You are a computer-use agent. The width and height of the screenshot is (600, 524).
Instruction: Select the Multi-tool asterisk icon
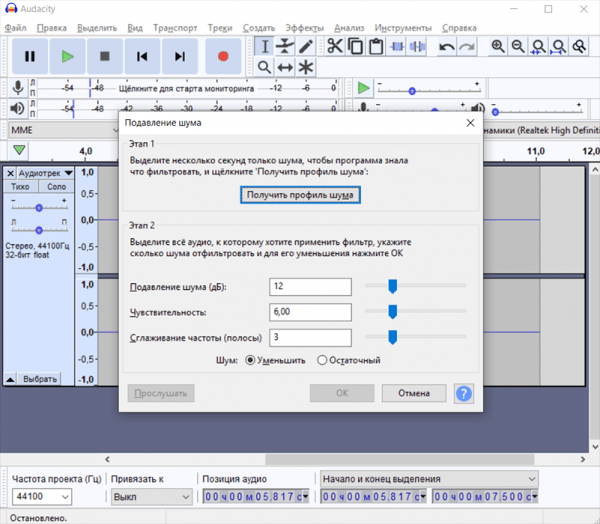pyautogui.click(x=306, y=67)
